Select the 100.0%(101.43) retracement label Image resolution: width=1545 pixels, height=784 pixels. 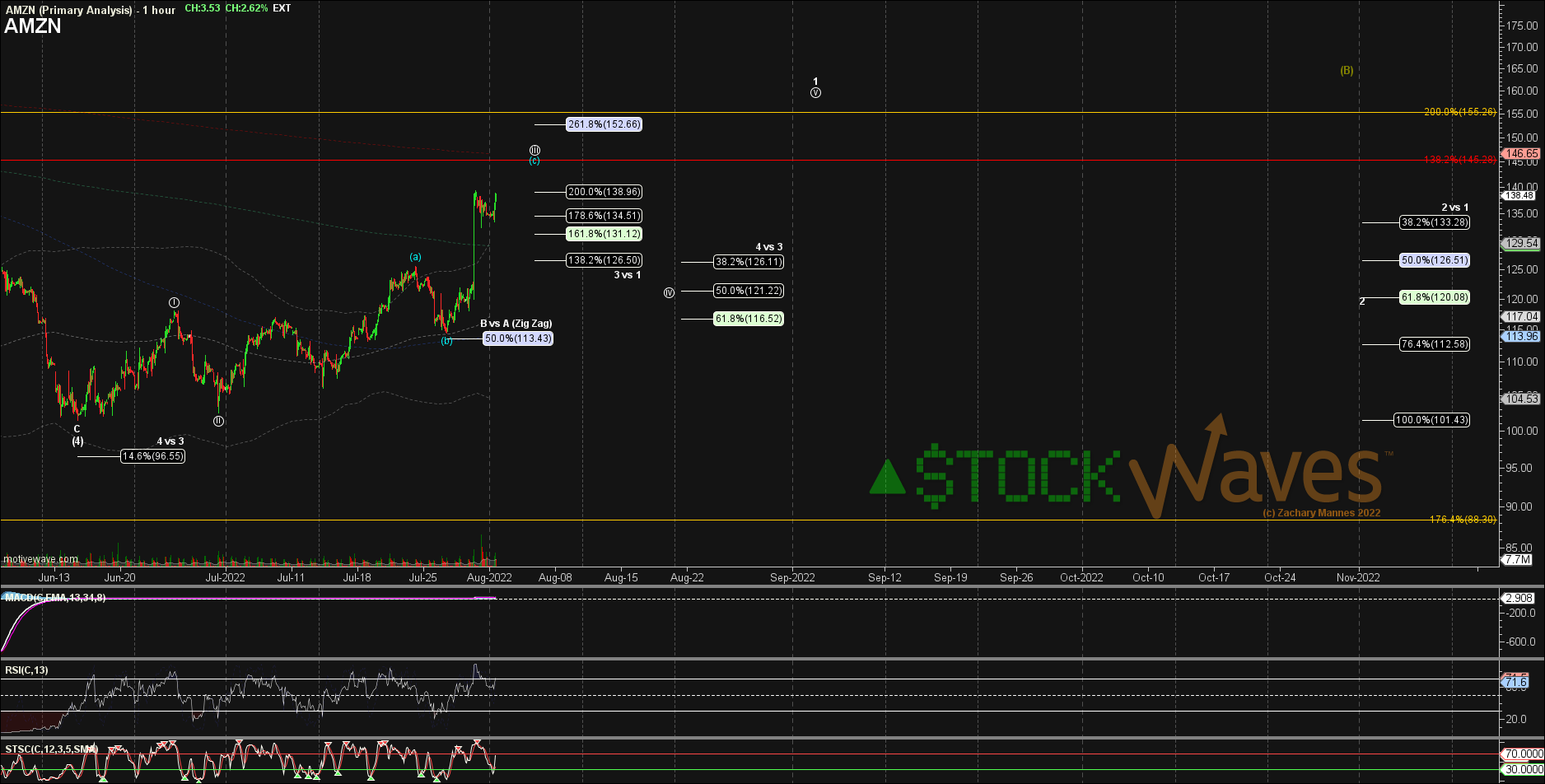click(1431, 420)
